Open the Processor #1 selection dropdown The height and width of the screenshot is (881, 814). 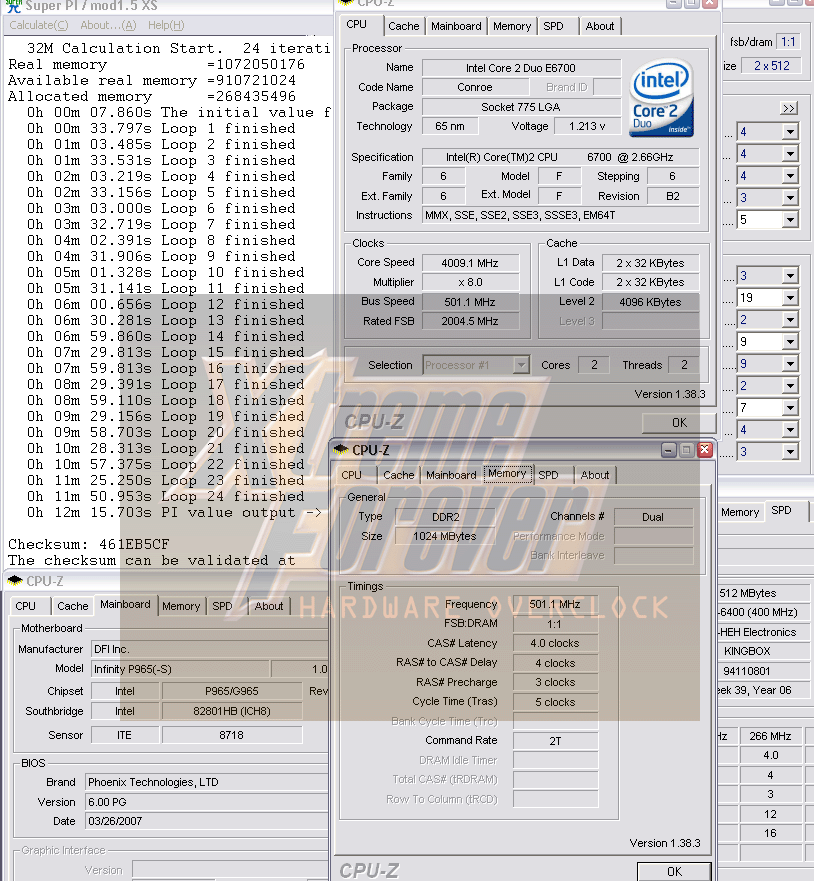coord(476,365)
